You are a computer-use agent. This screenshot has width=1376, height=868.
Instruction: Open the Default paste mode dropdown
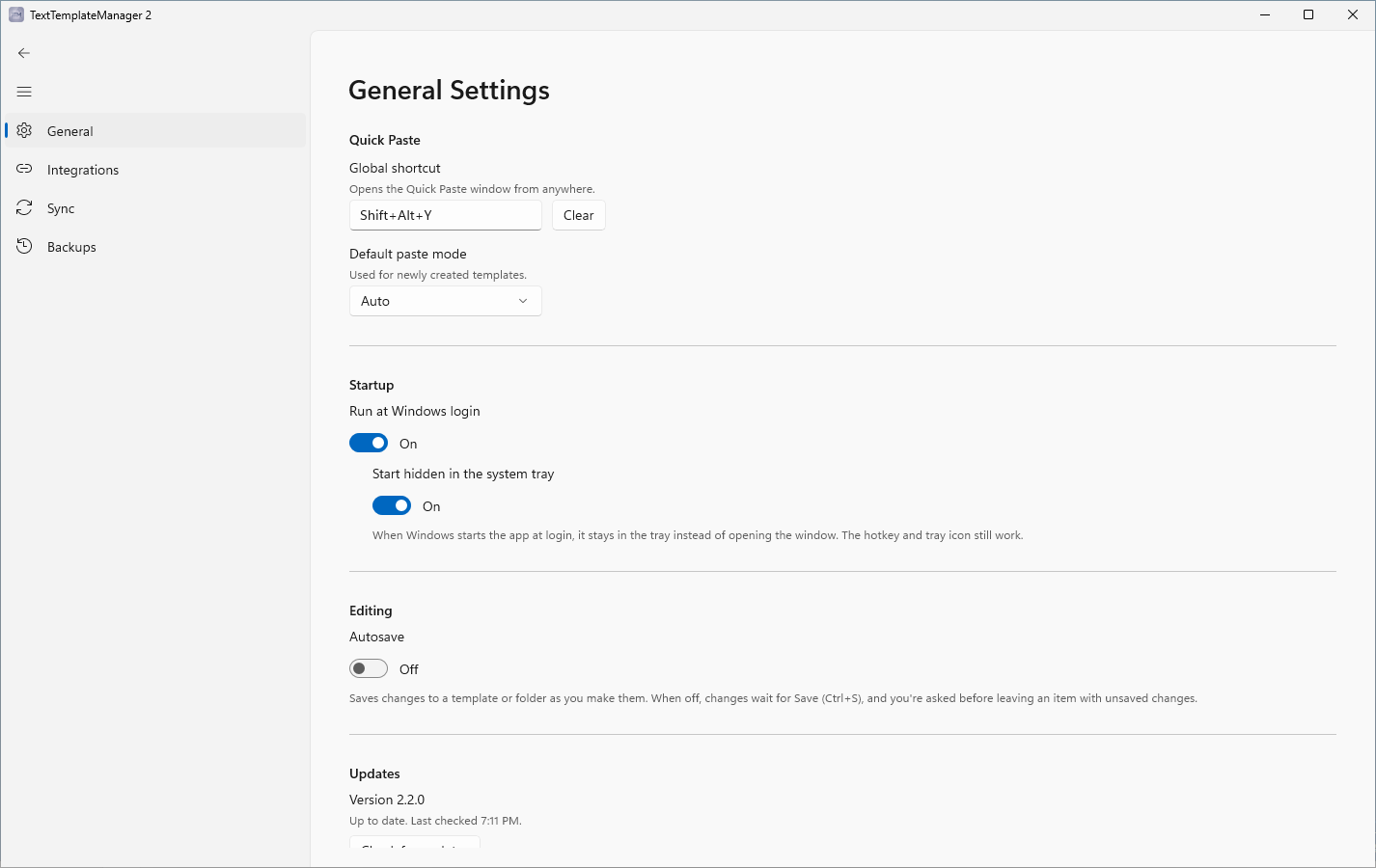click(x=445, y=301)
